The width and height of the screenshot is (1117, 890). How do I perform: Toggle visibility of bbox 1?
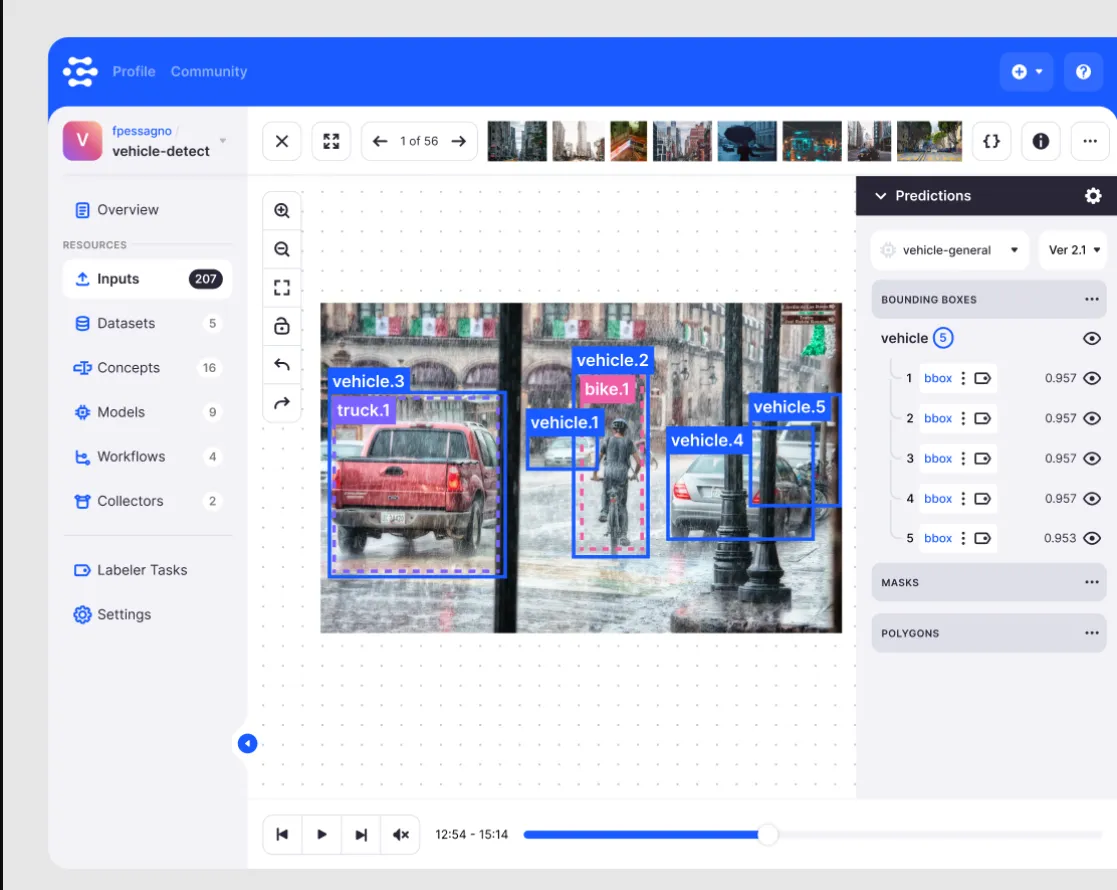[1091, 378]
